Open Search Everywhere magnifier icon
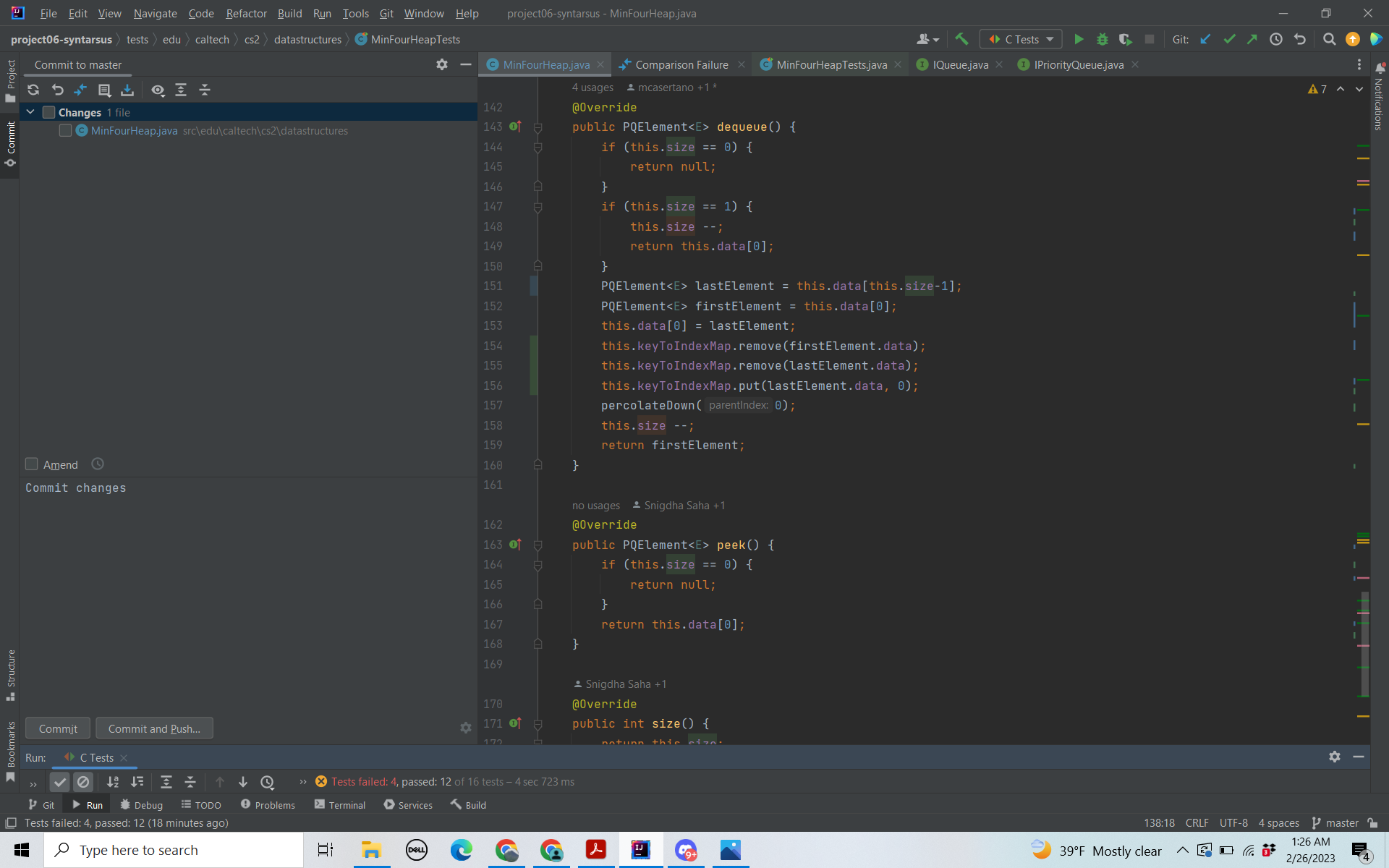Viewport: 1389px width, 868px height. [x=1329, y=39]
